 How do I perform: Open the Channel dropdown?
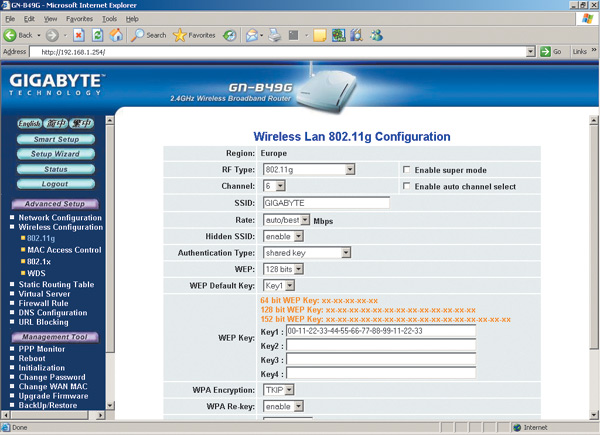point(274,186)
